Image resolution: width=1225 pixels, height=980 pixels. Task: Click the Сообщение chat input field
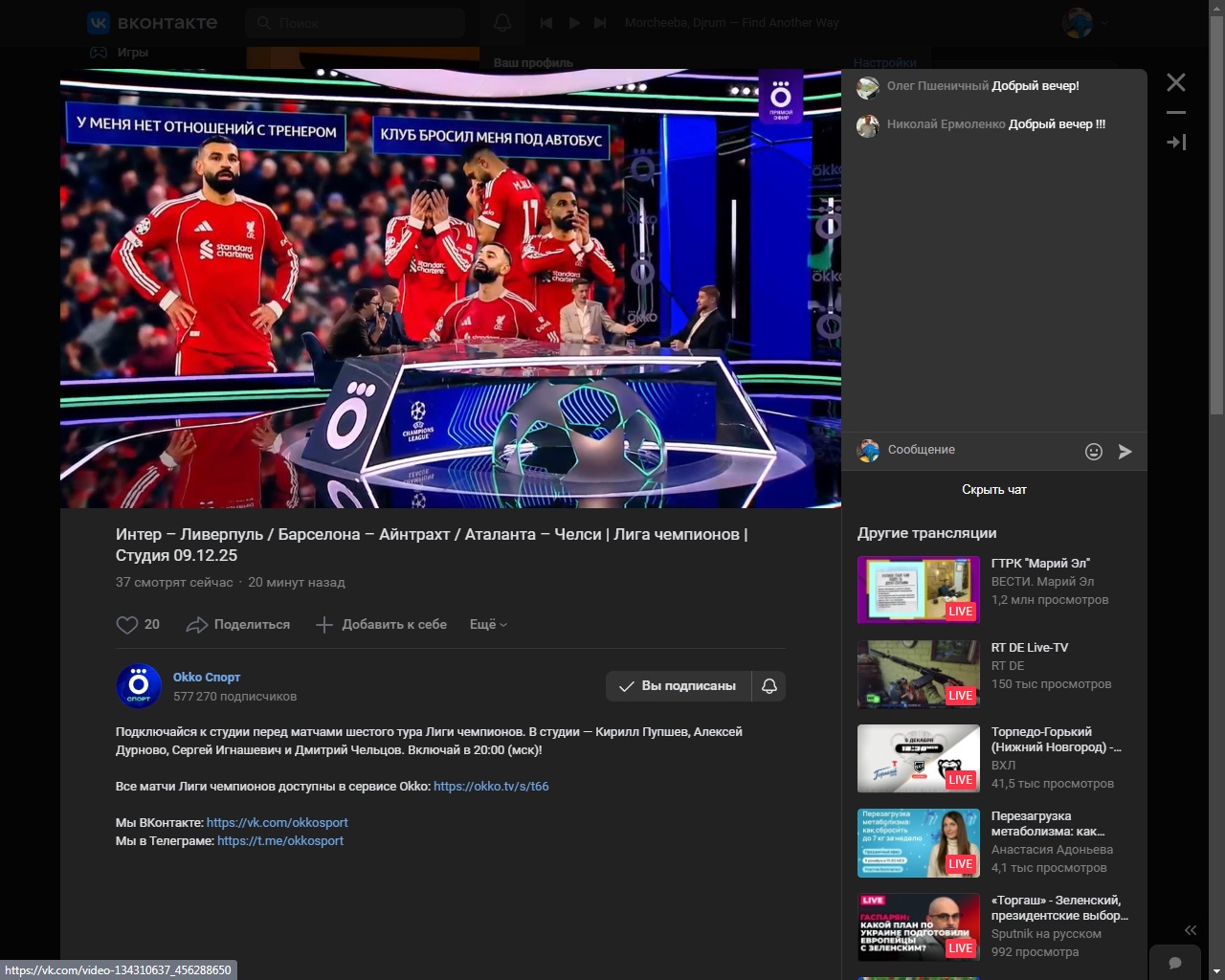[981, 450]
